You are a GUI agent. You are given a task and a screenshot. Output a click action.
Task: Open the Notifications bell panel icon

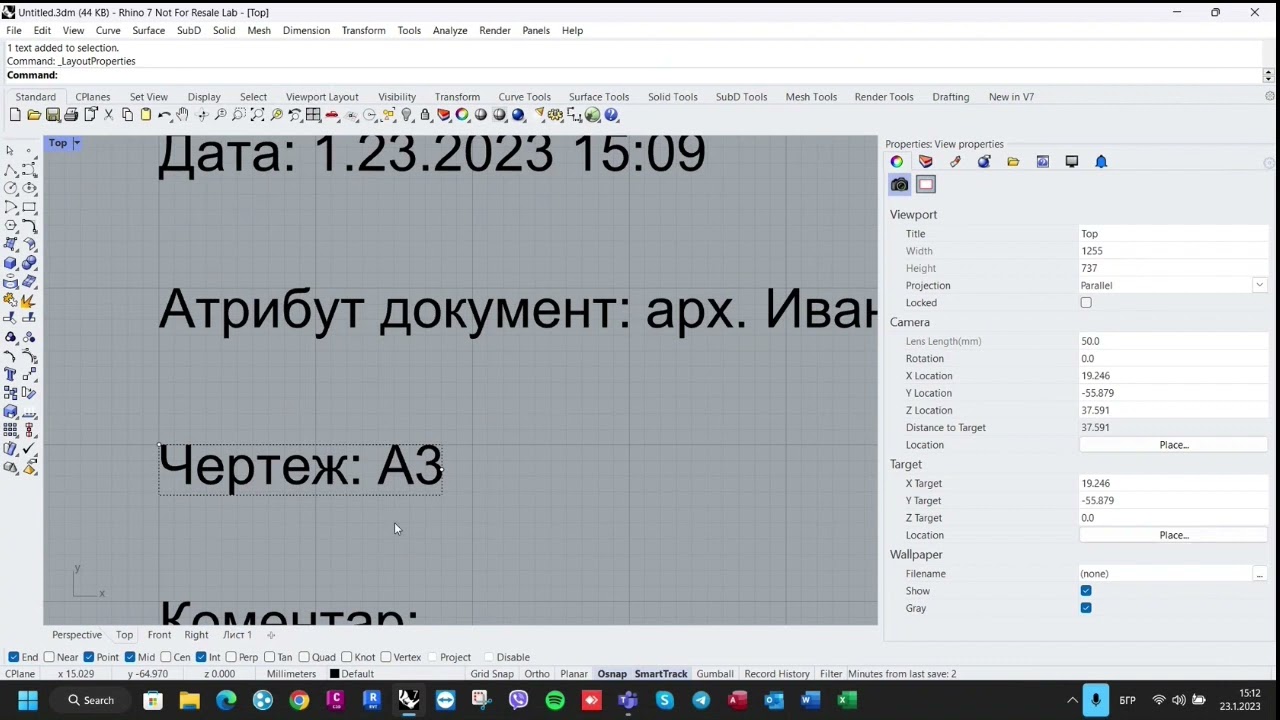1101,161
